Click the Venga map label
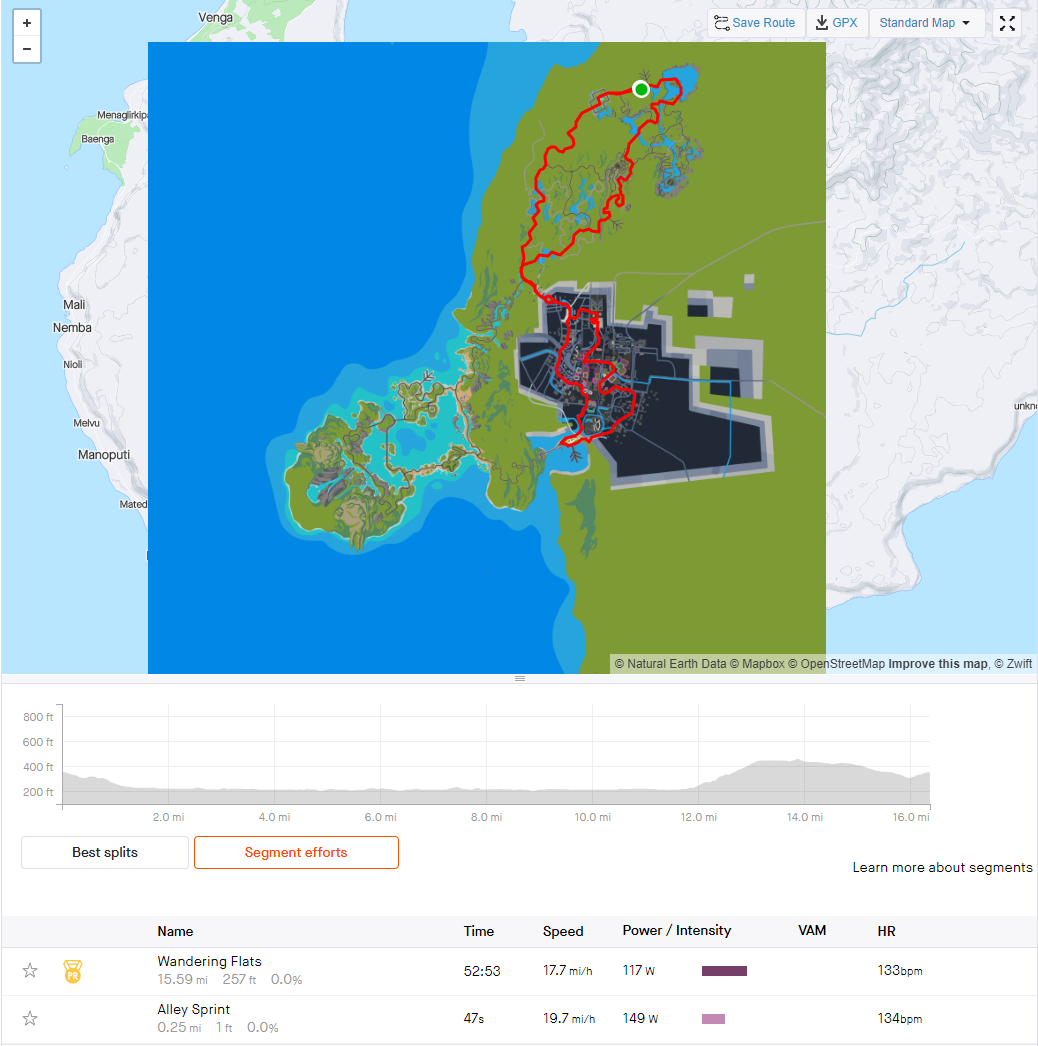Viewport: 1038px width, 1046px height. (215, 18)
